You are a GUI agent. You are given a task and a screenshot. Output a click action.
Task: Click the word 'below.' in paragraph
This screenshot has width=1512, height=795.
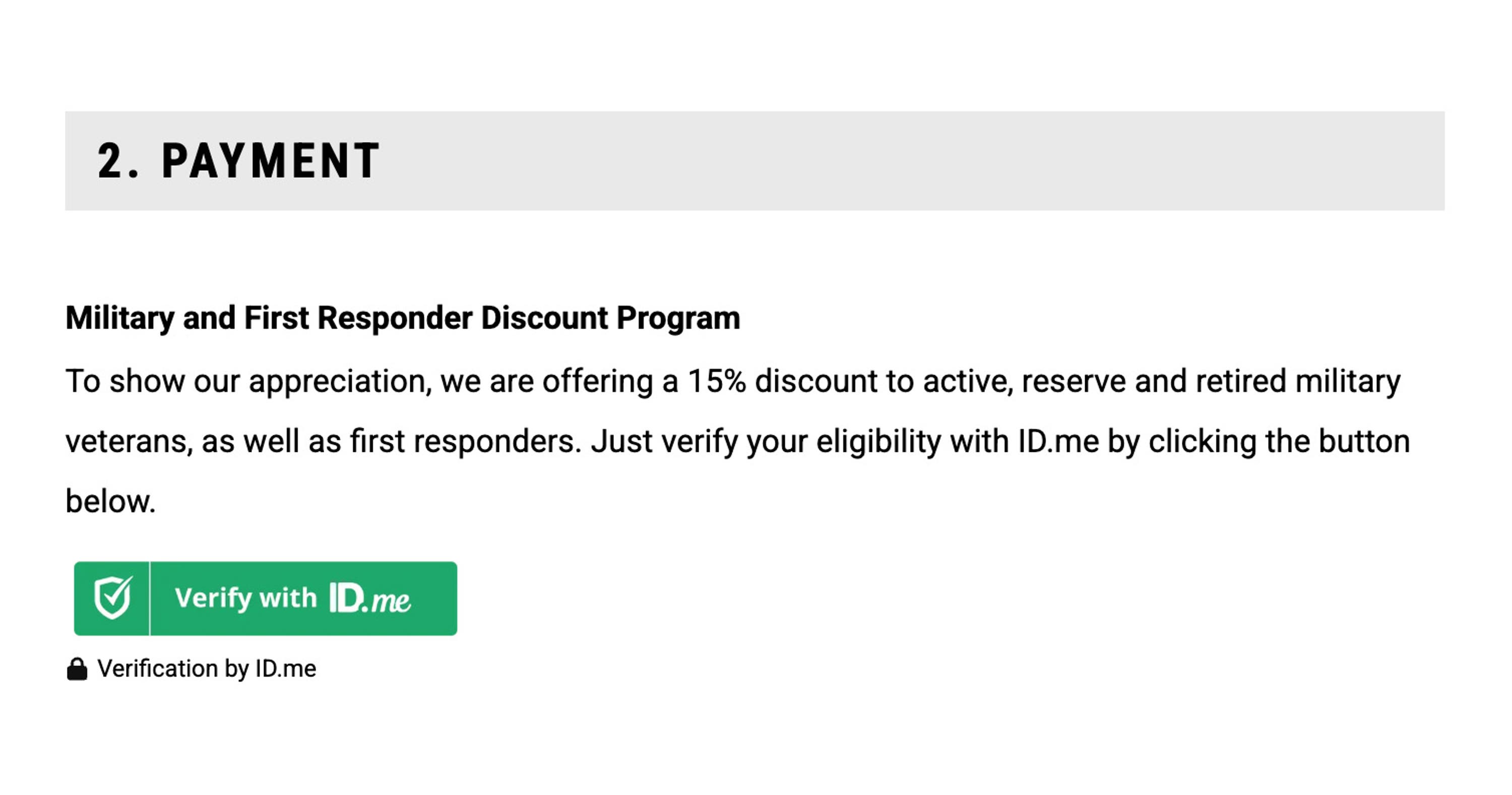click(x=110, y=502)
